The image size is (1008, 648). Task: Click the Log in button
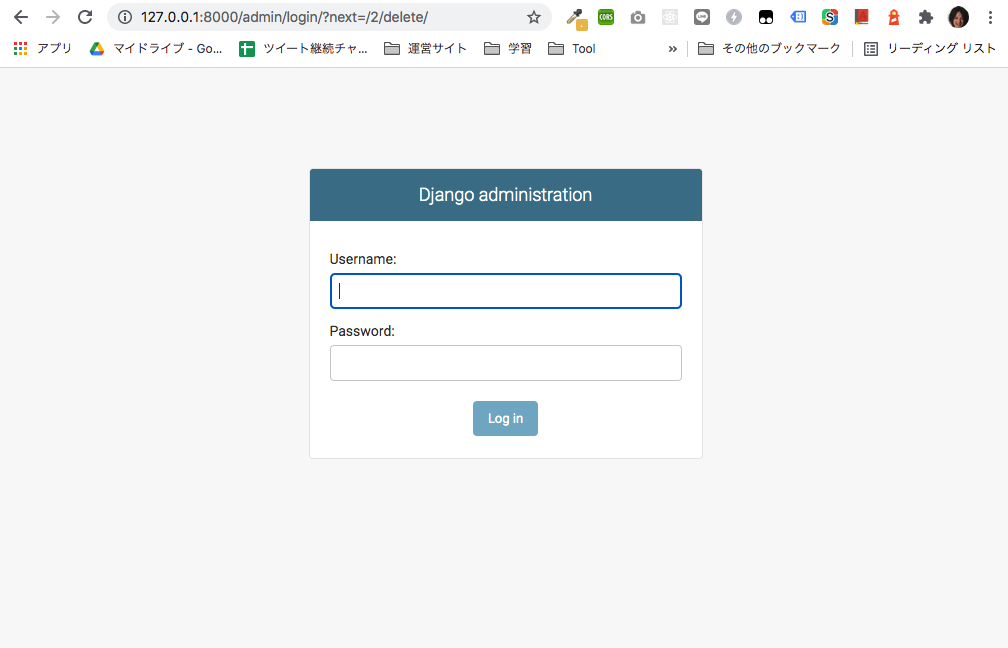point(505,418)
